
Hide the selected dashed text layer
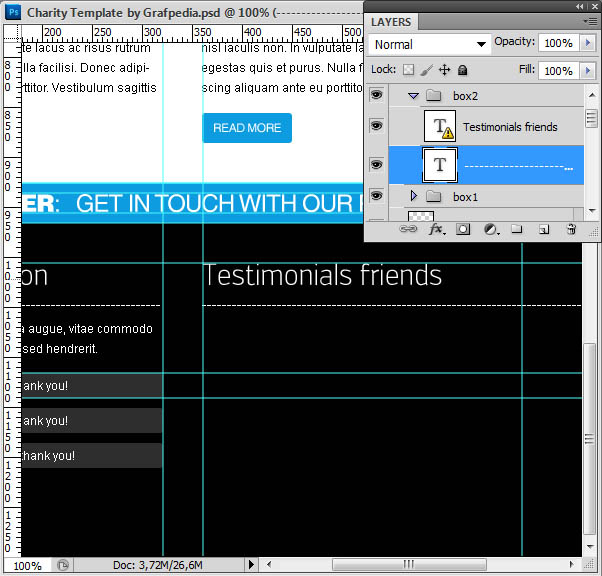[376, 165]
